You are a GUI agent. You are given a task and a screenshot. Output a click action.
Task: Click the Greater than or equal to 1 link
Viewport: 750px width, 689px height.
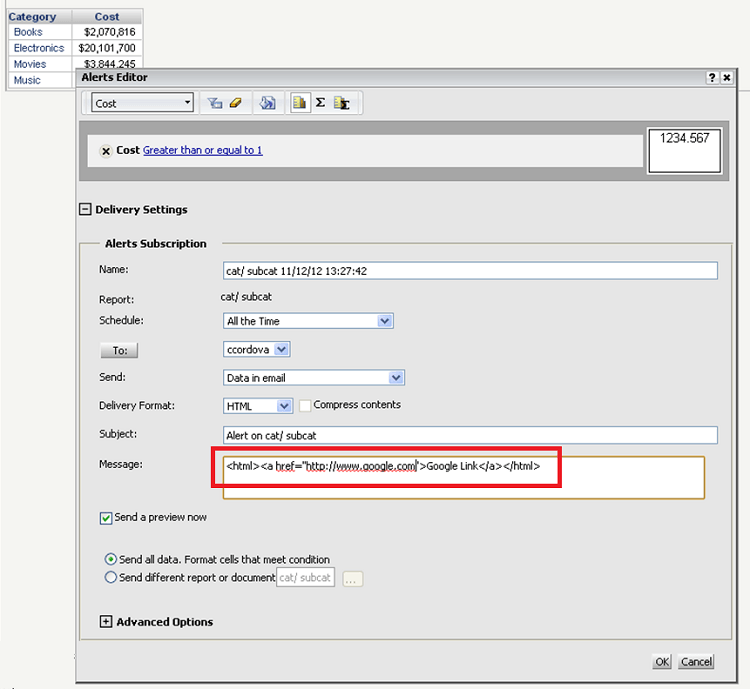(202, 150)
